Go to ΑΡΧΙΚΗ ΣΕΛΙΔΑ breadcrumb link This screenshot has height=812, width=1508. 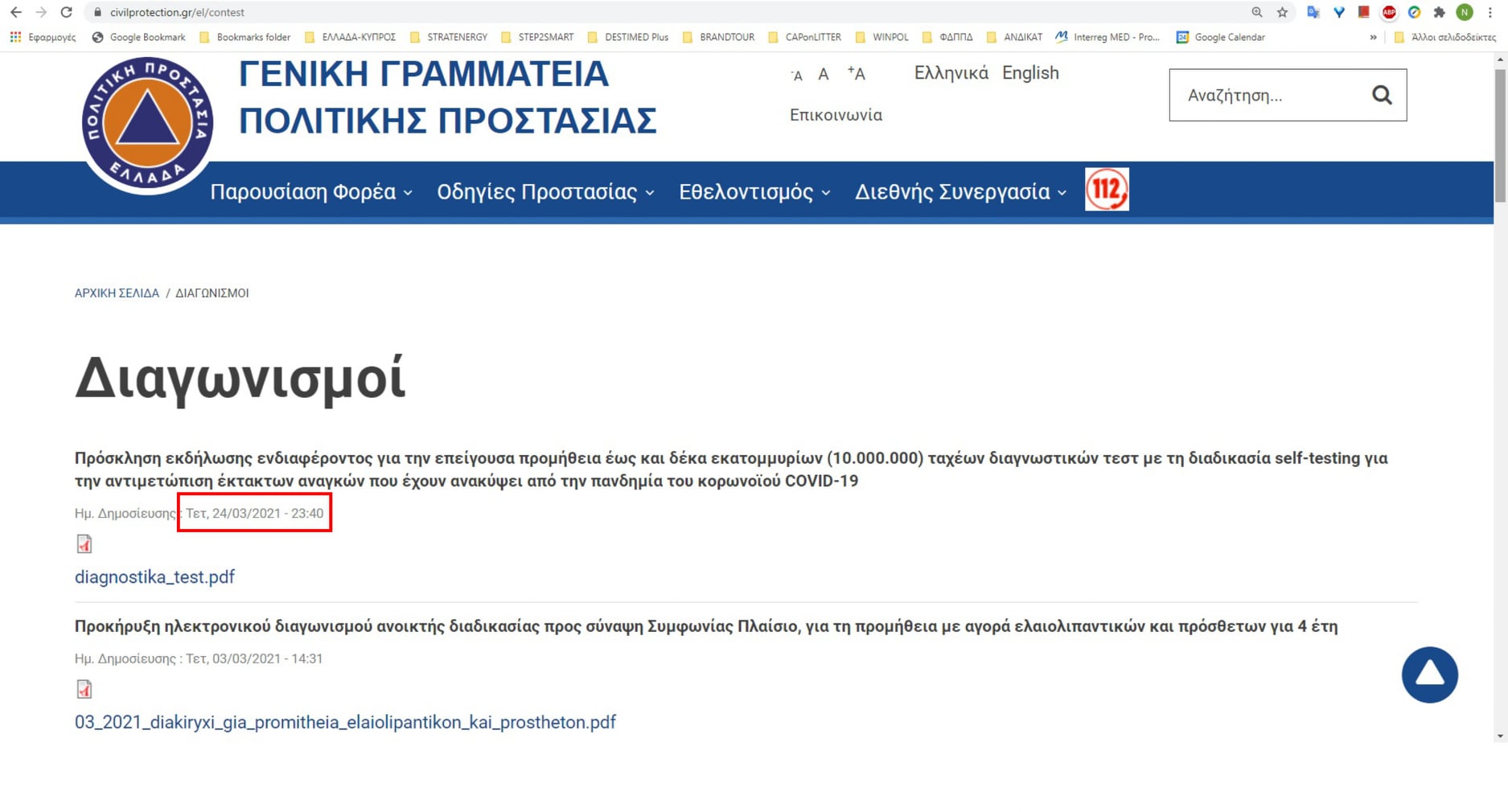[117, 293]
